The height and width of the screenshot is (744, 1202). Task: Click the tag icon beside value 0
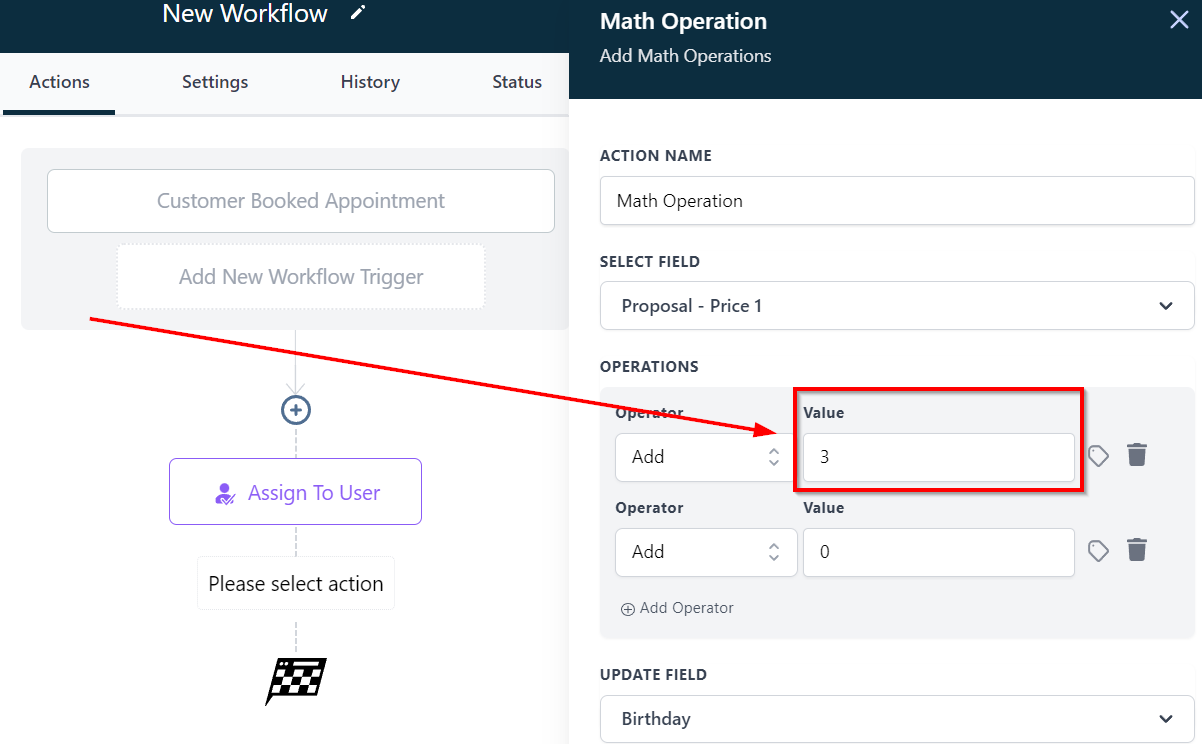[x=1098, y=551]
